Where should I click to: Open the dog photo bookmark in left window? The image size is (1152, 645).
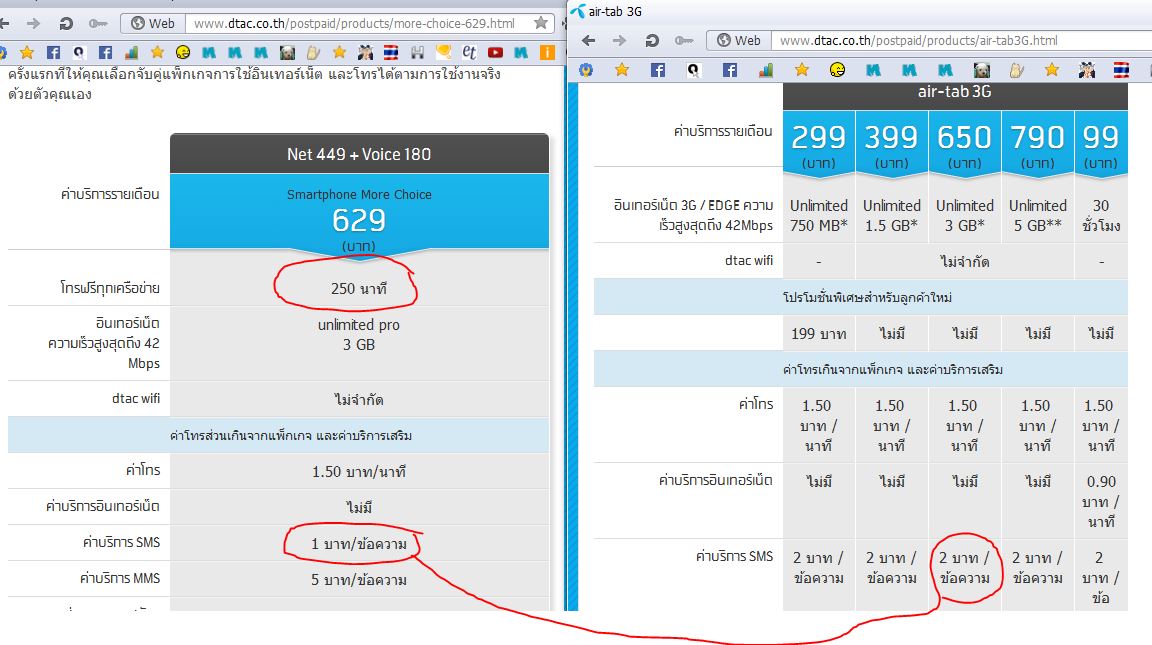click(x=287, y=52)
